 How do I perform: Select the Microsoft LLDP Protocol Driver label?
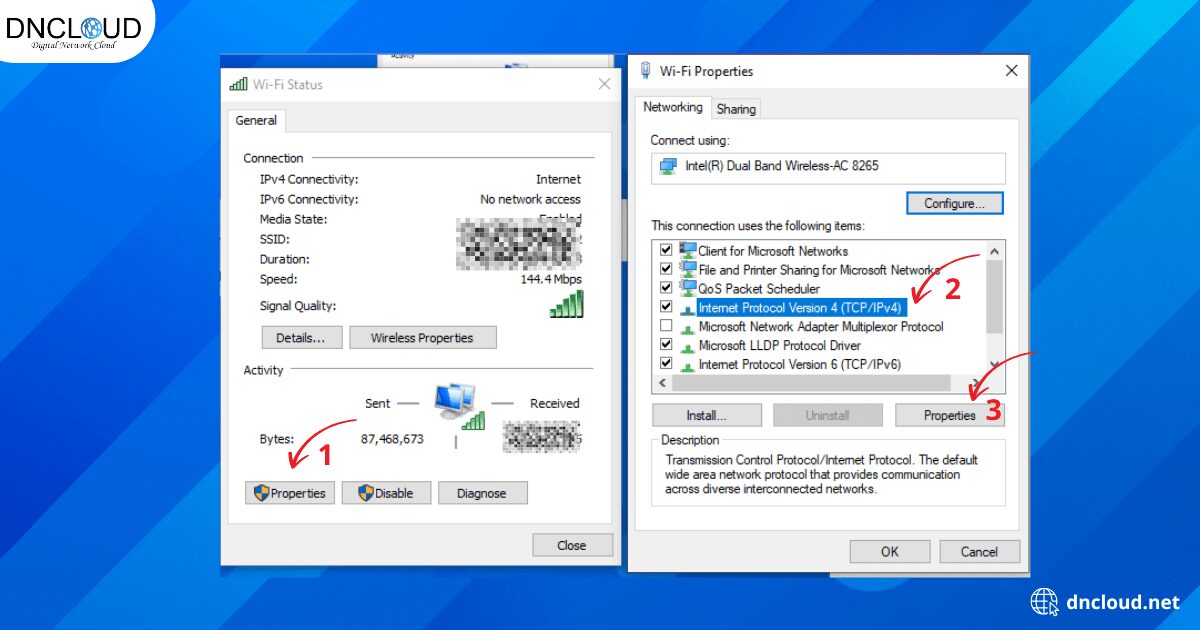(x=780, y=345)
